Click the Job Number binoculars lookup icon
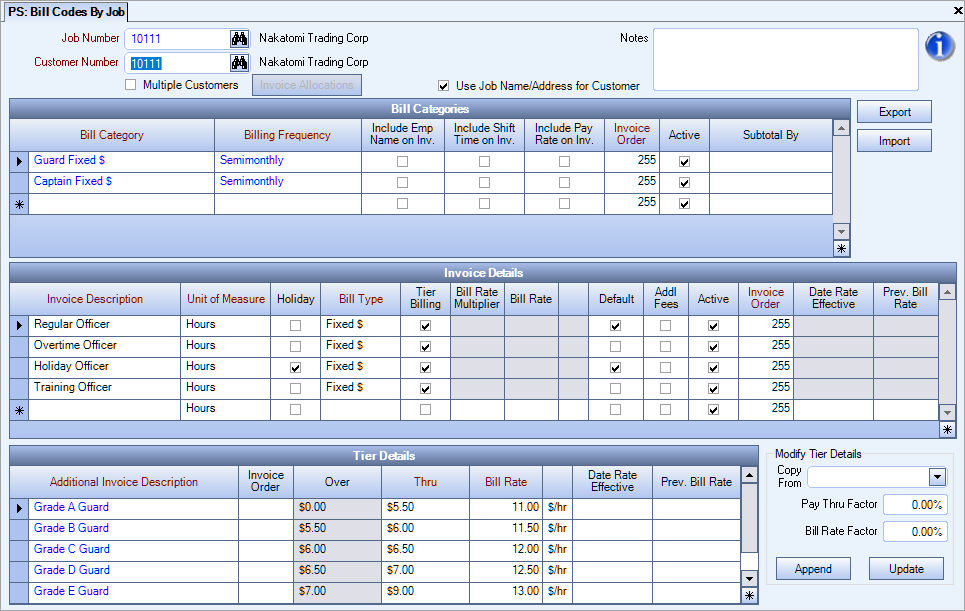965x611 pixels. pyautogui.click(x=239, y=39)
